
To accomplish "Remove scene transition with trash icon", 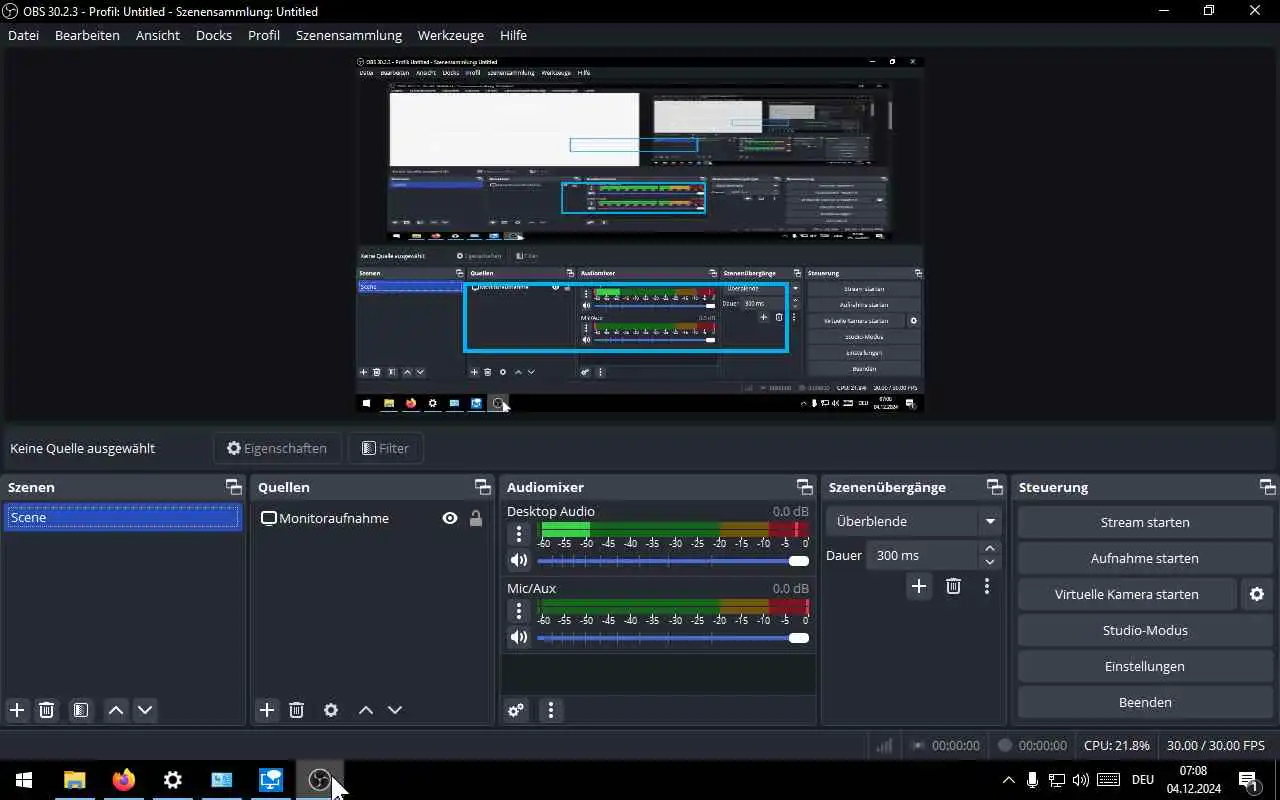I will tap(953, 586).
